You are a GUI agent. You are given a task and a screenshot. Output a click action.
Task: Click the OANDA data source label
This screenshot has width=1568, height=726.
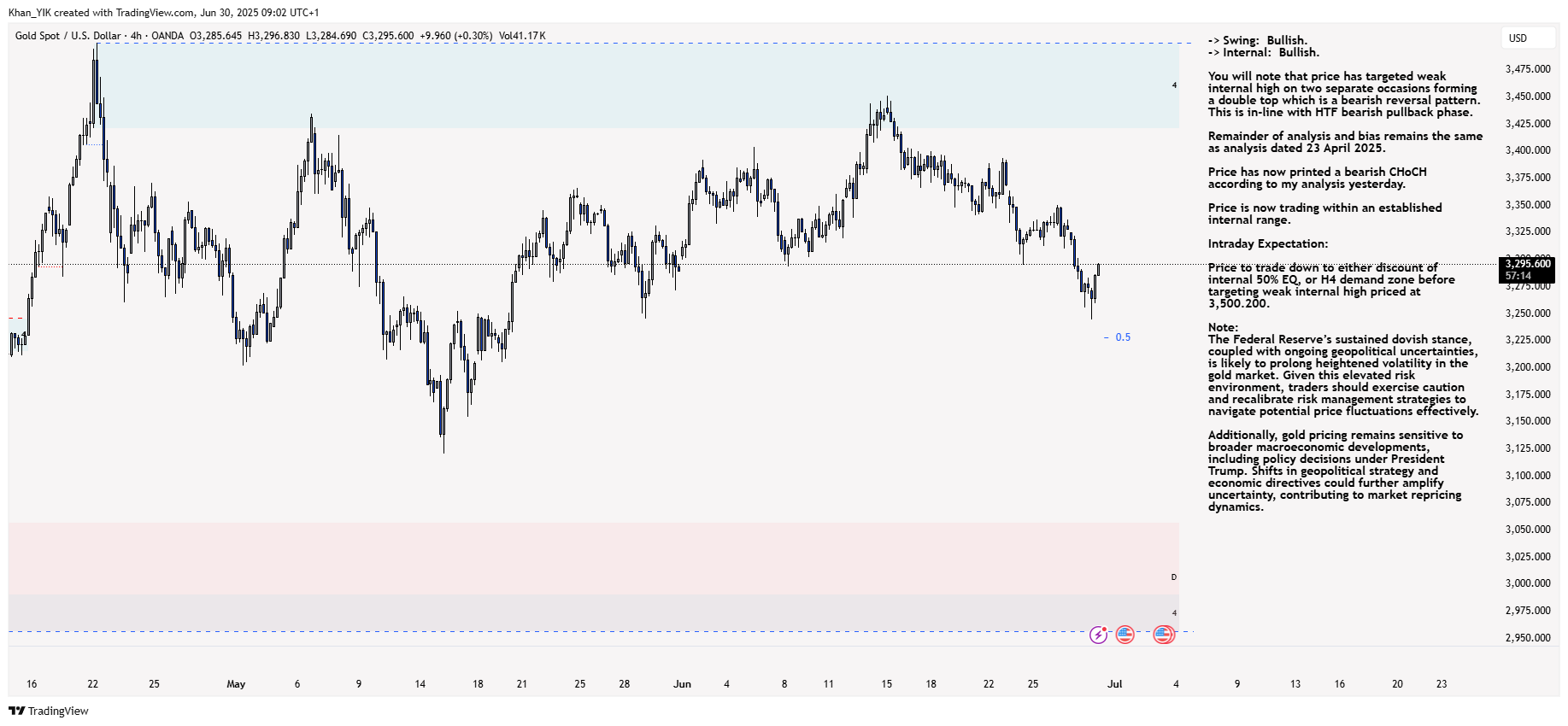[x=167, y=36]
